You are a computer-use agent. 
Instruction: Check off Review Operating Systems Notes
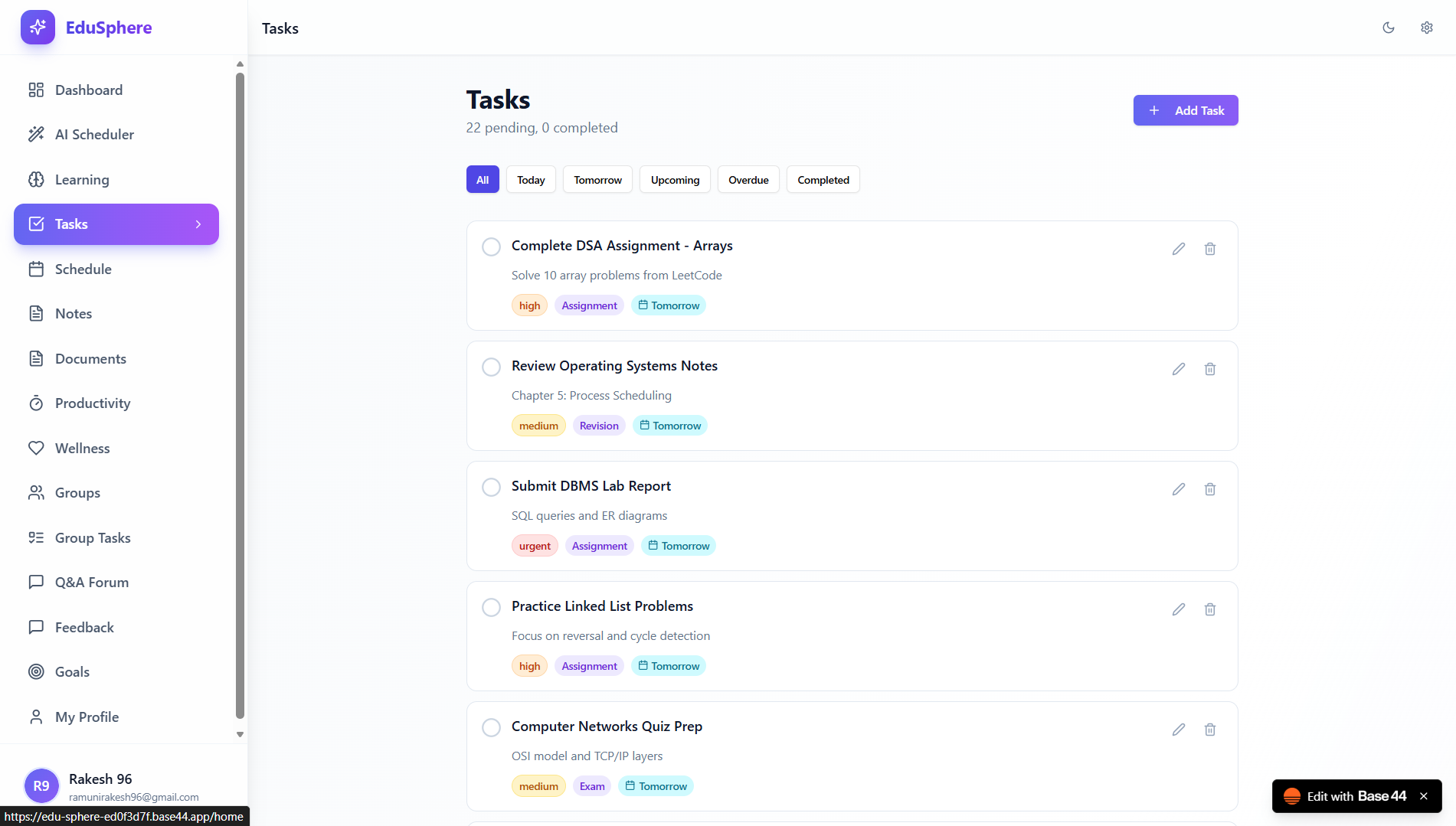(491, 367)
